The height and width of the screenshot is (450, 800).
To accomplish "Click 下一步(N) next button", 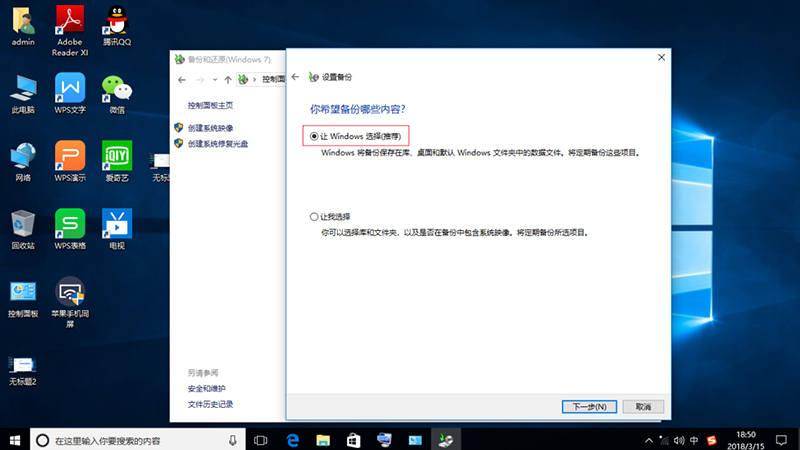I will [589, 407].
